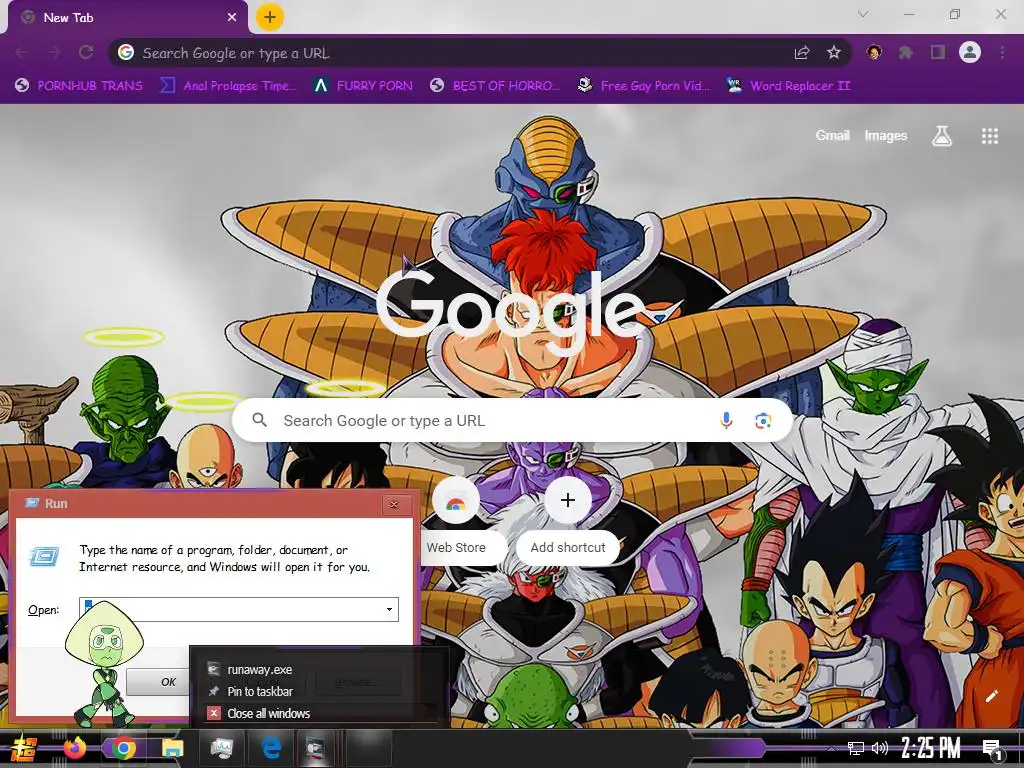The height and width of the screenshot is (768, 1024).
Task: Open the Start menu from the taskbar
Action: tap(23, 748)
